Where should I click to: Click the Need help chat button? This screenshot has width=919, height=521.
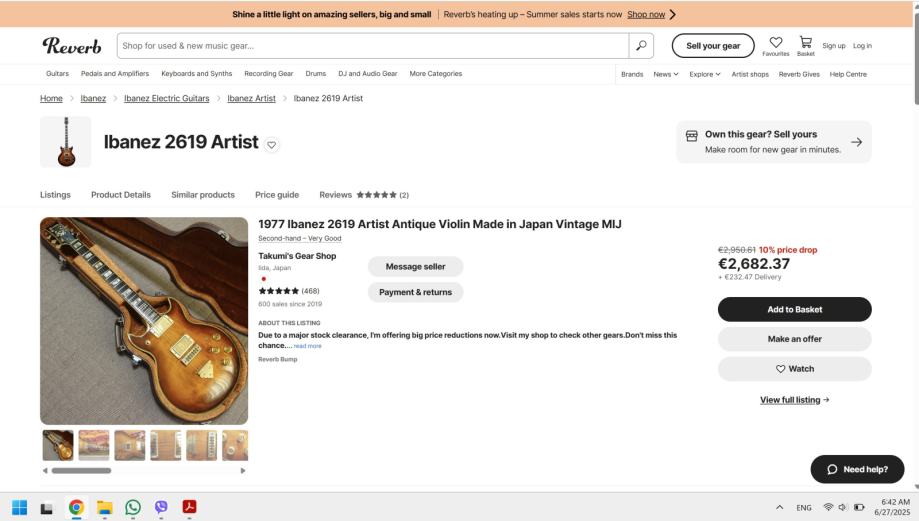856,469
